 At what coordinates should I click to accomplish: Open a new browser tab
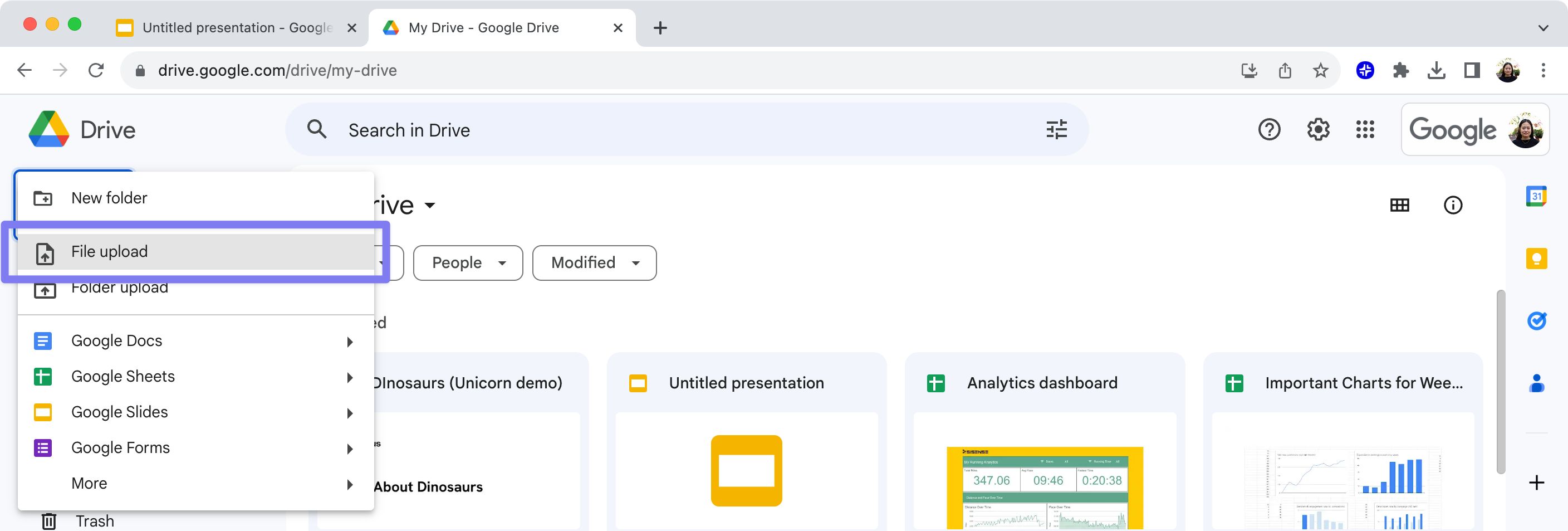coord(660,27)
